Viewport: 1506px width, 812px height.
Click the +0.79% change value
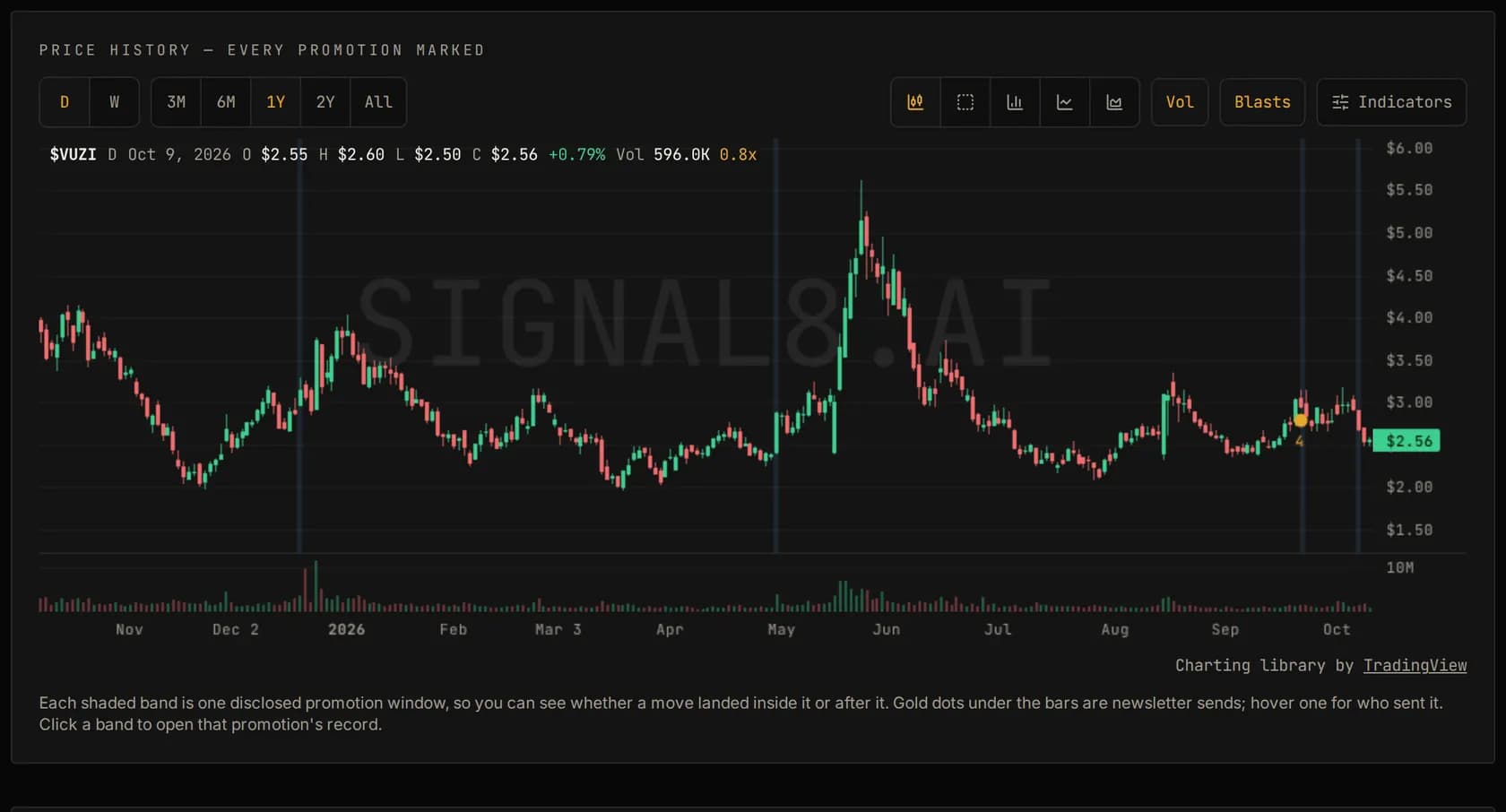(x=576, y=154)
